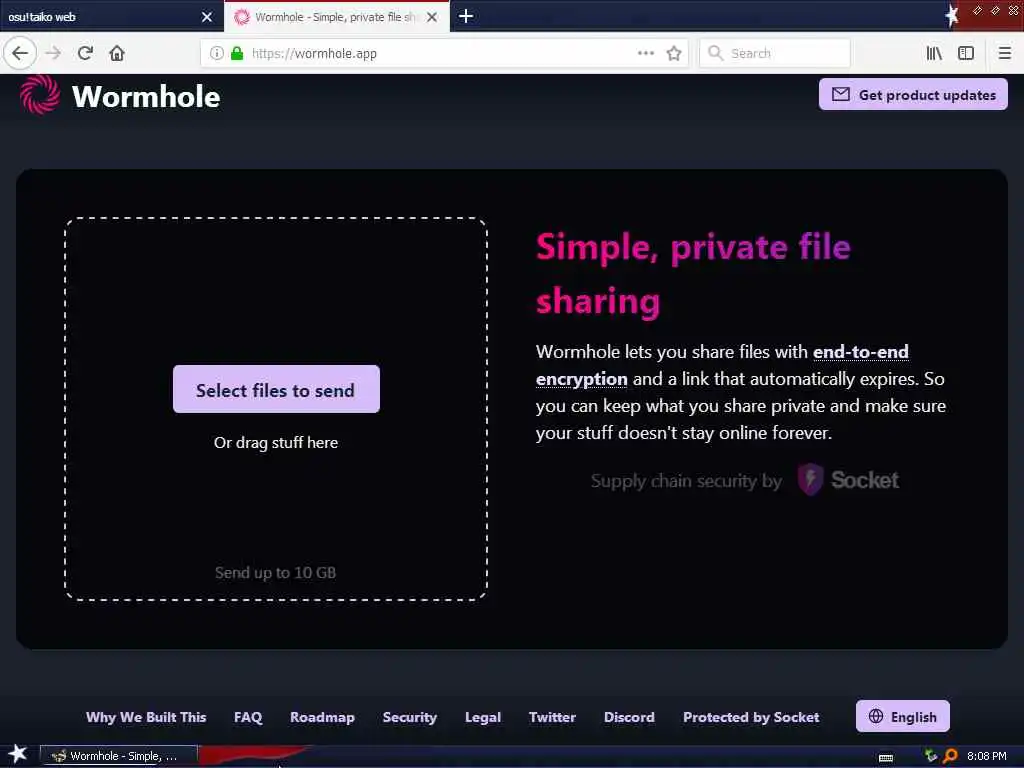This screenshot has width=1024, height=768.
Task: Click the white star icon in title bar
Action: (x=952, y=15)
